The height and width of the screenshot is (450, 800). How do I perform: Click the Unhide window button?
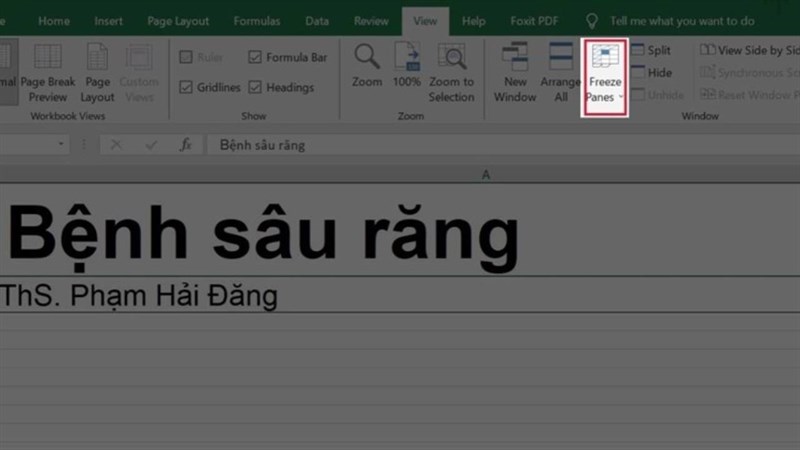coord(658,95)
